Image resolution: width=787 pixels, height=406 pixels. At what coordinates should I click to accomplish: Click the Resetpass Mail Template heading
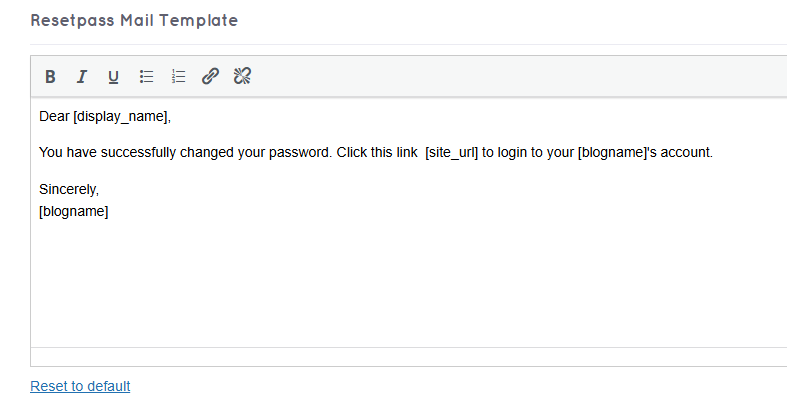point(134,20)
